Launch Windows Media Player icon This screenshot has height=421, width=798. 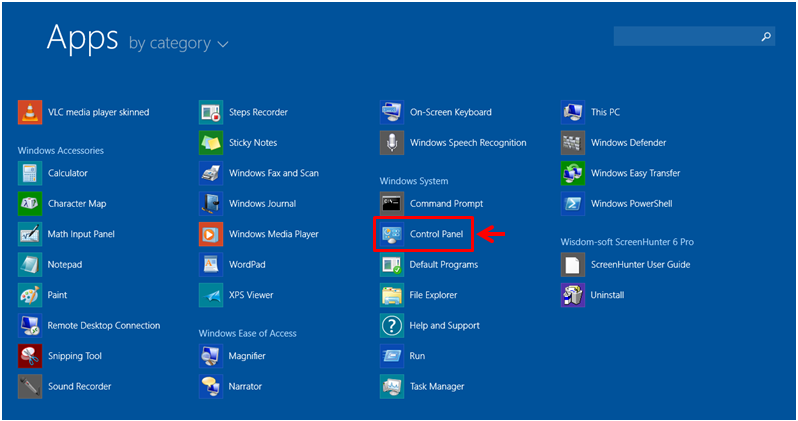click(x=211, y=234)
